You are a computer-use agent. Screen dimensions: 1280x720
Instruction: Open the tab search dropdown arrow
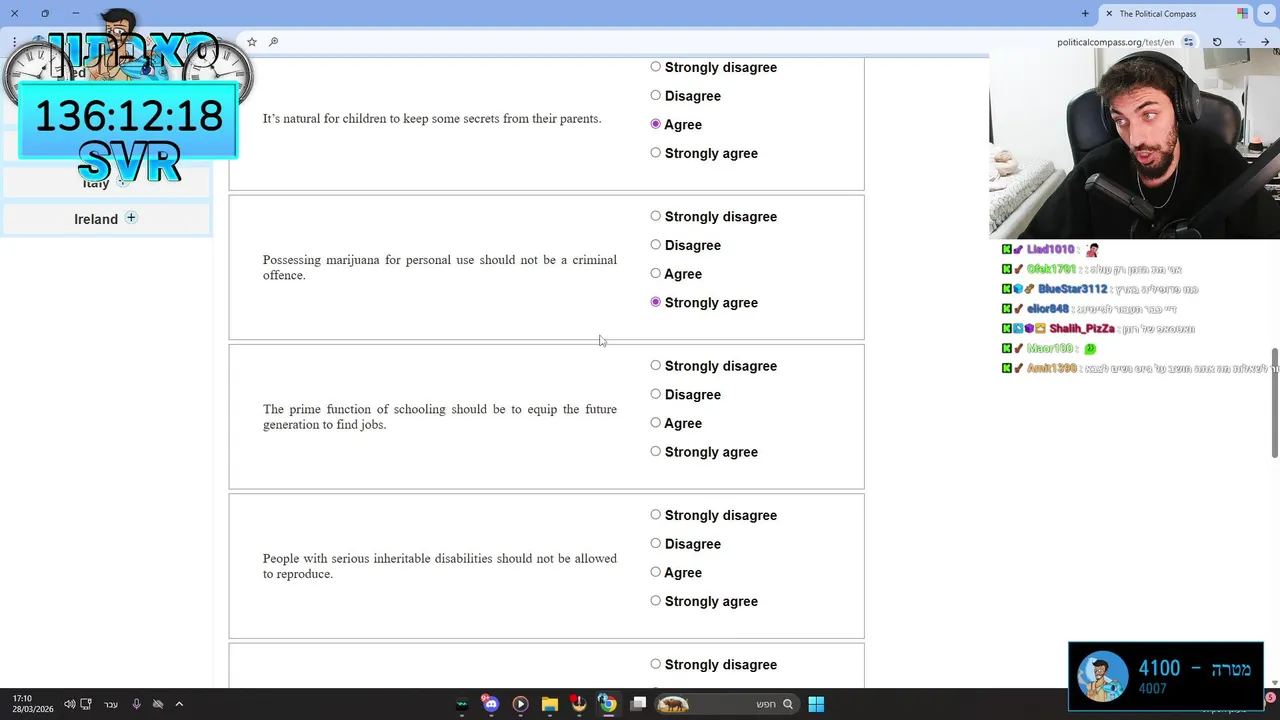coord(1265,13)
